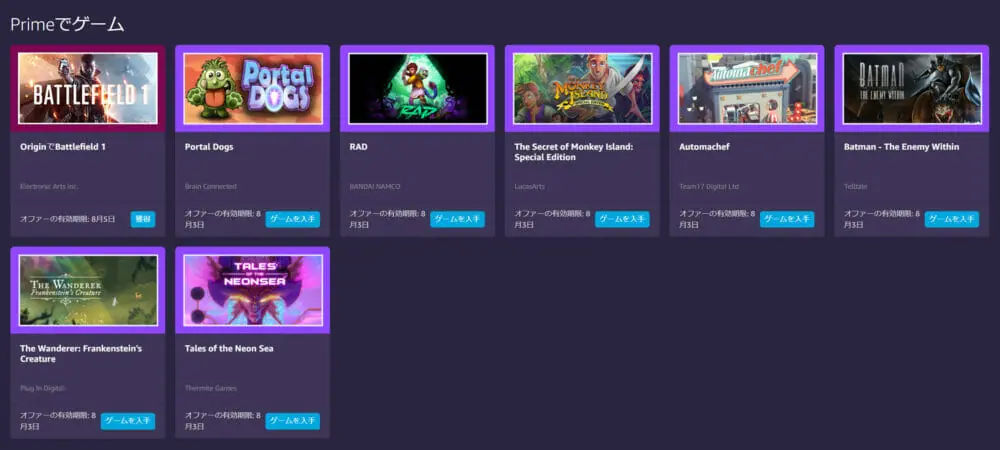Select the Batman The Enemy Within thumbnail
The height and width of the screenshot is (450, 1000).
click(911, 89)
